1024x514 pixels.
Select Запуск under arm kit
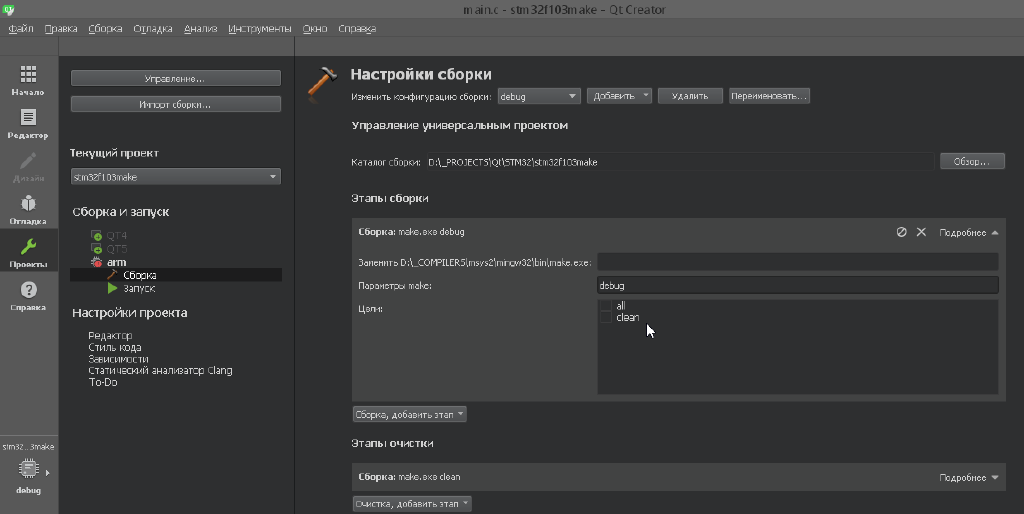[139, 288]
